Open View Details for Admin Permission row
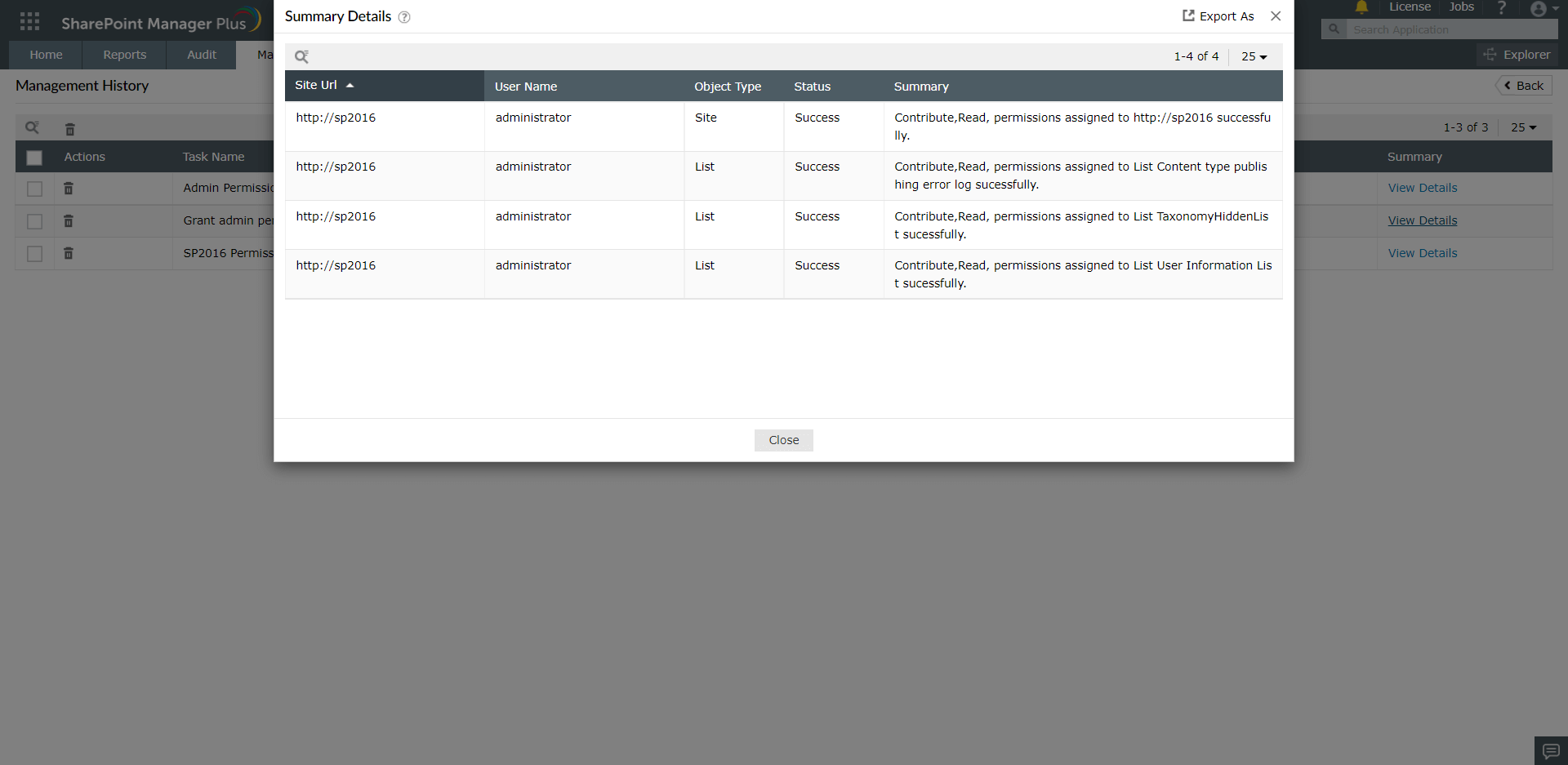Screen dimensions: 1568x765 [x=1423, y=188]
